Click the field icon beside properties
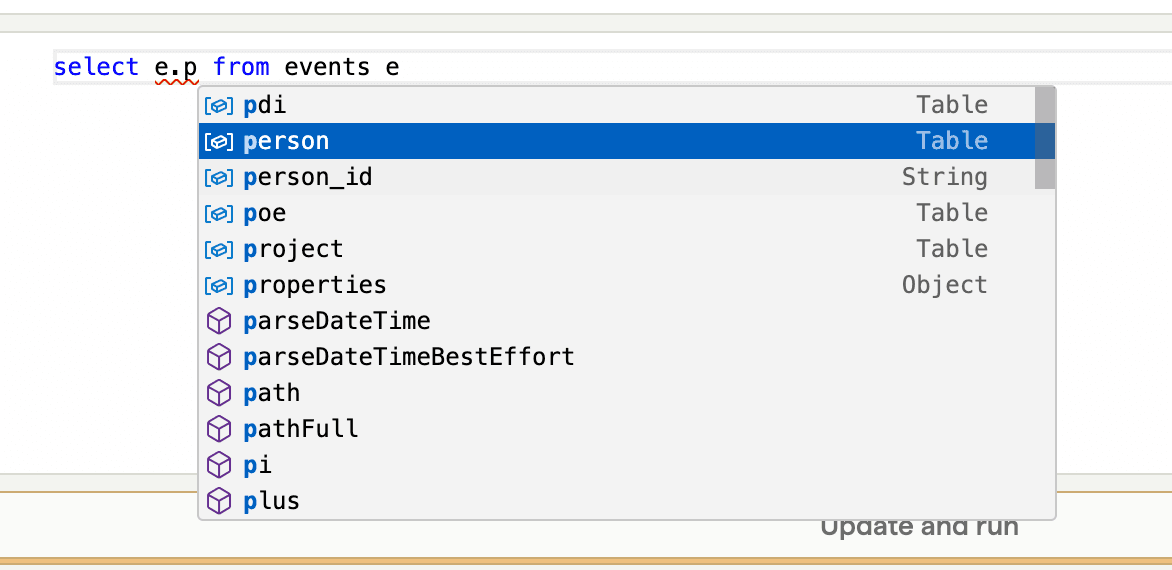Screen dimensions: 1172x570 point(218,285)
